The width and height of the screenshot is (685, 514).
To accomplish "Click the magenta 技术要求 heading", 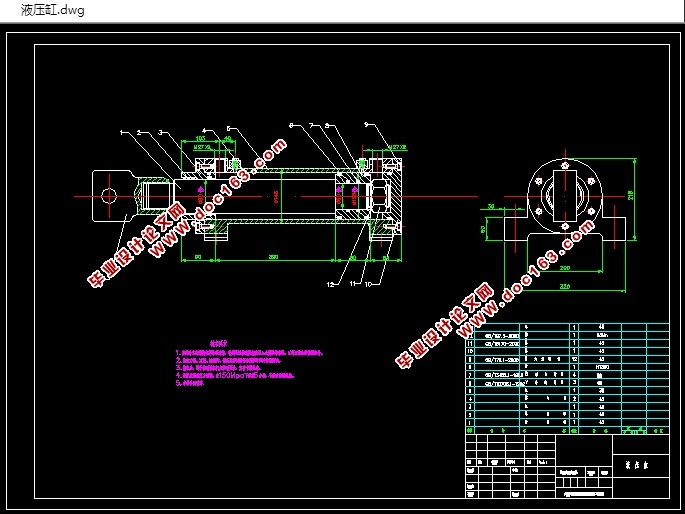I will [x=218, y=344].
